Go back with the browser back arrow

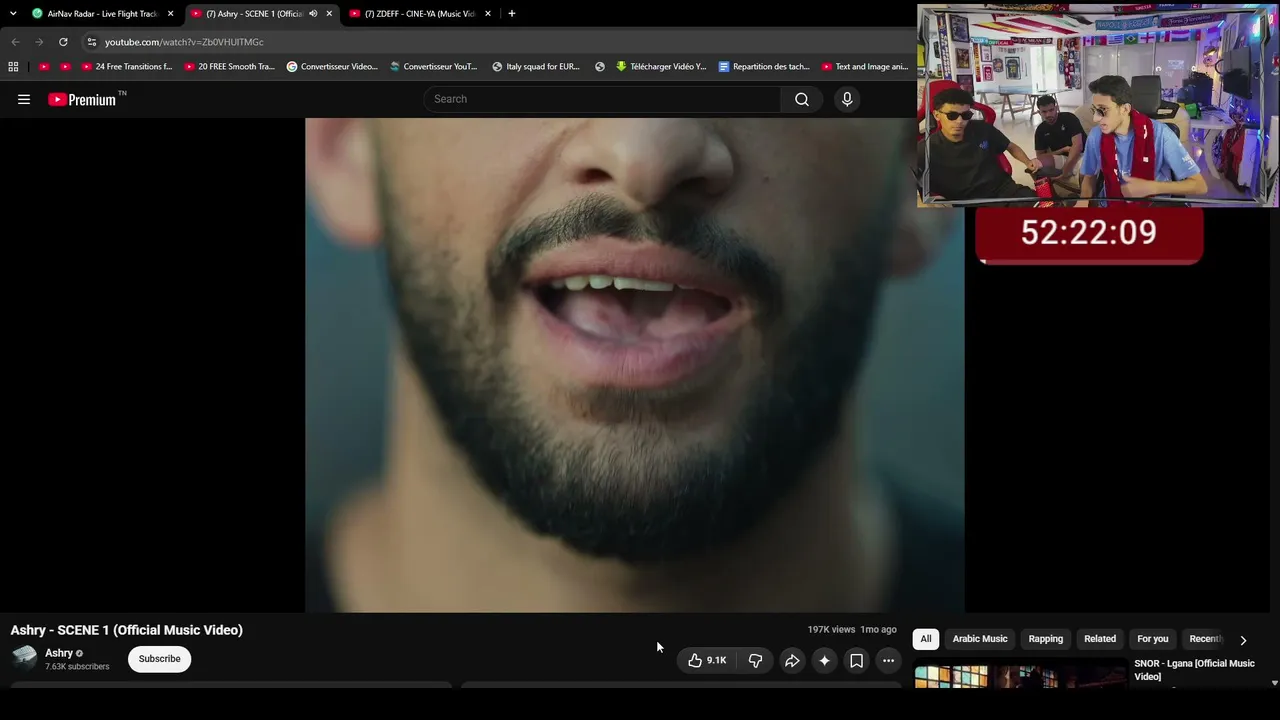click(x=15, y=42)
